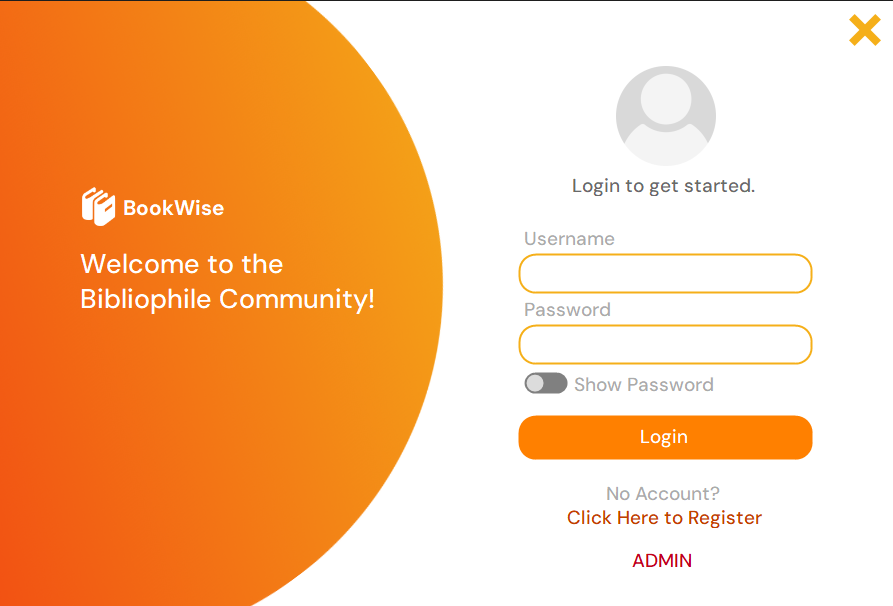
Task: Click the knob of the Show Password switch
Action: (536, 384)
